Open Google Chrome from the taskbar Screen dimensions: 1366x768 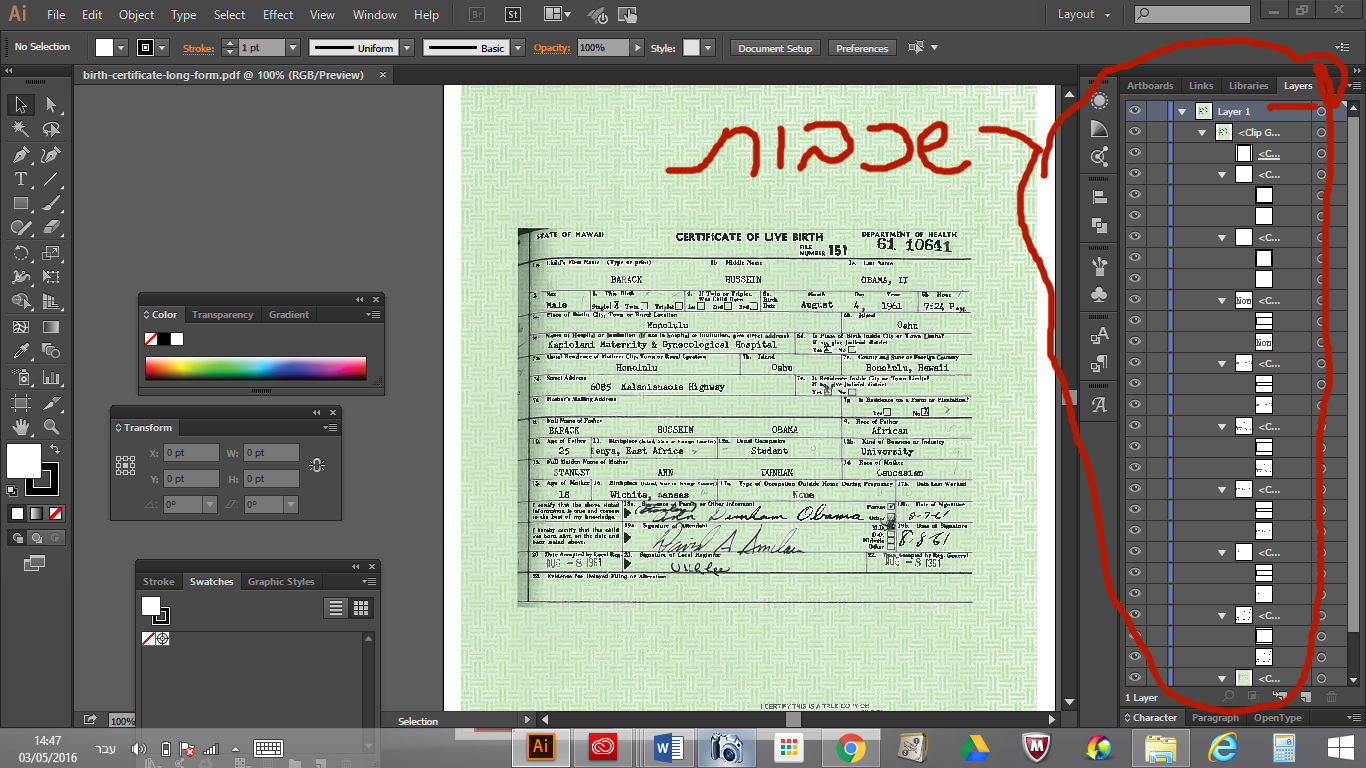(x=851, y=747)
